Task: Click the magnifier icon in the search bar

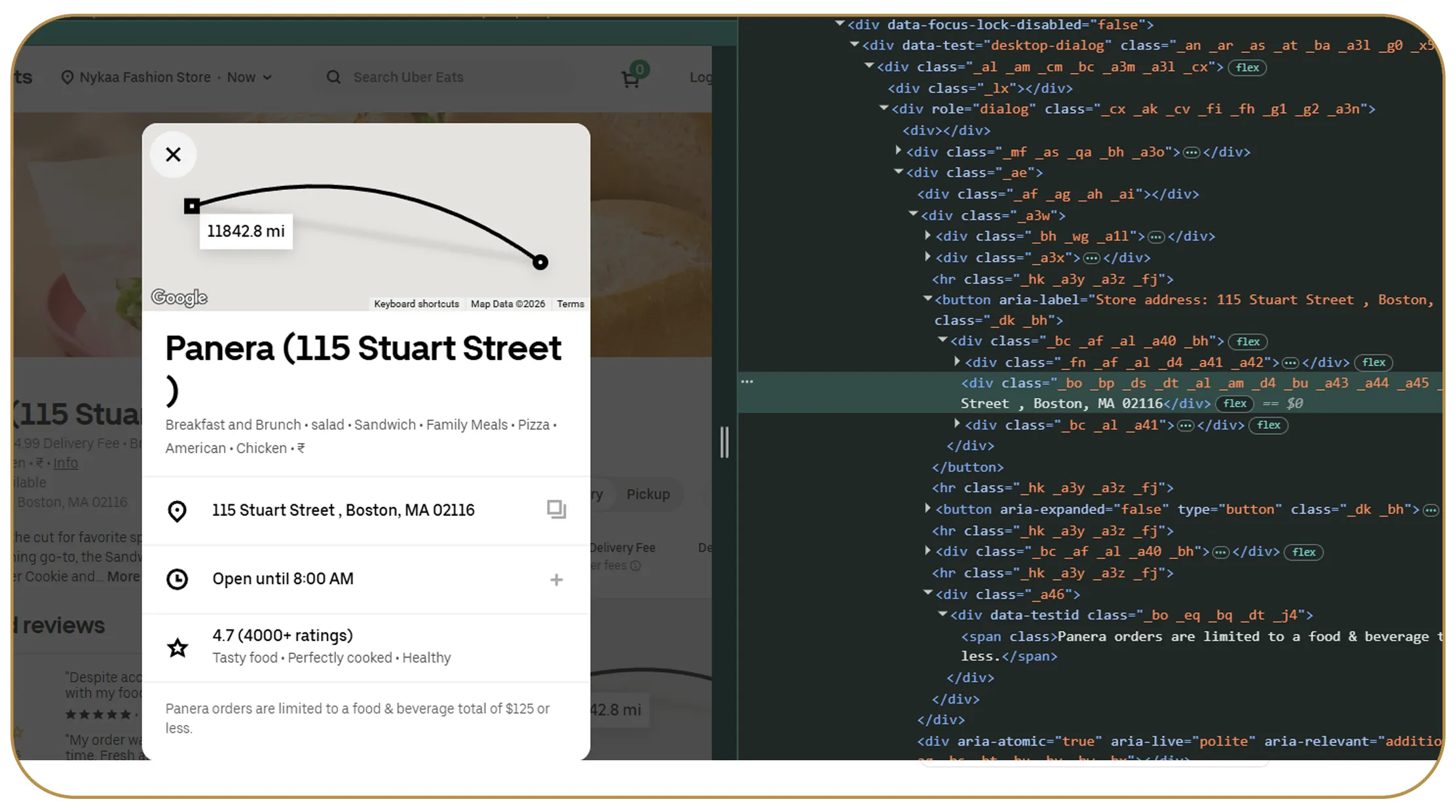Action: click(x=333, y=77)
